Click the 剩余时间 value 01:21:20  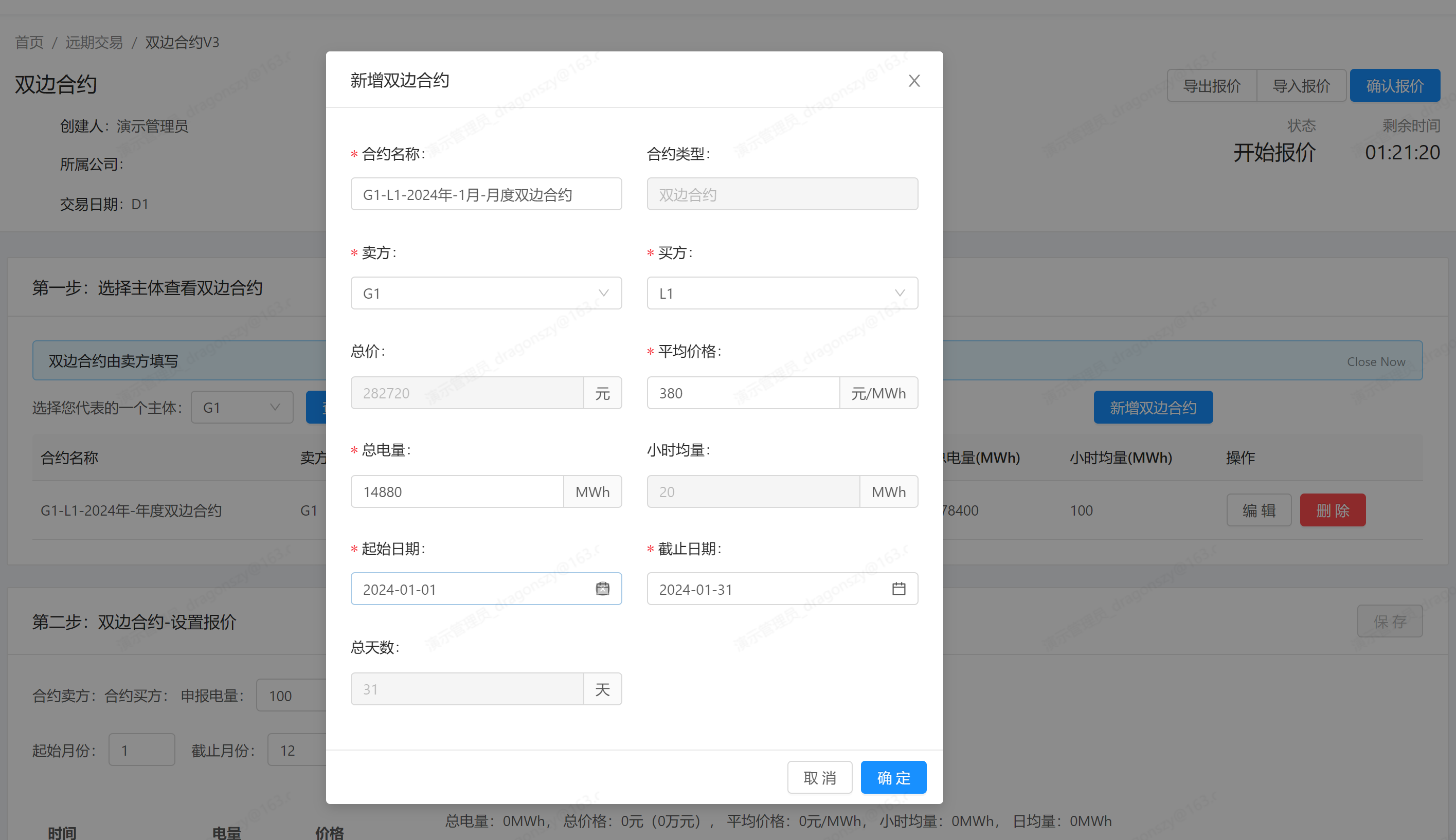(1402, 152)
